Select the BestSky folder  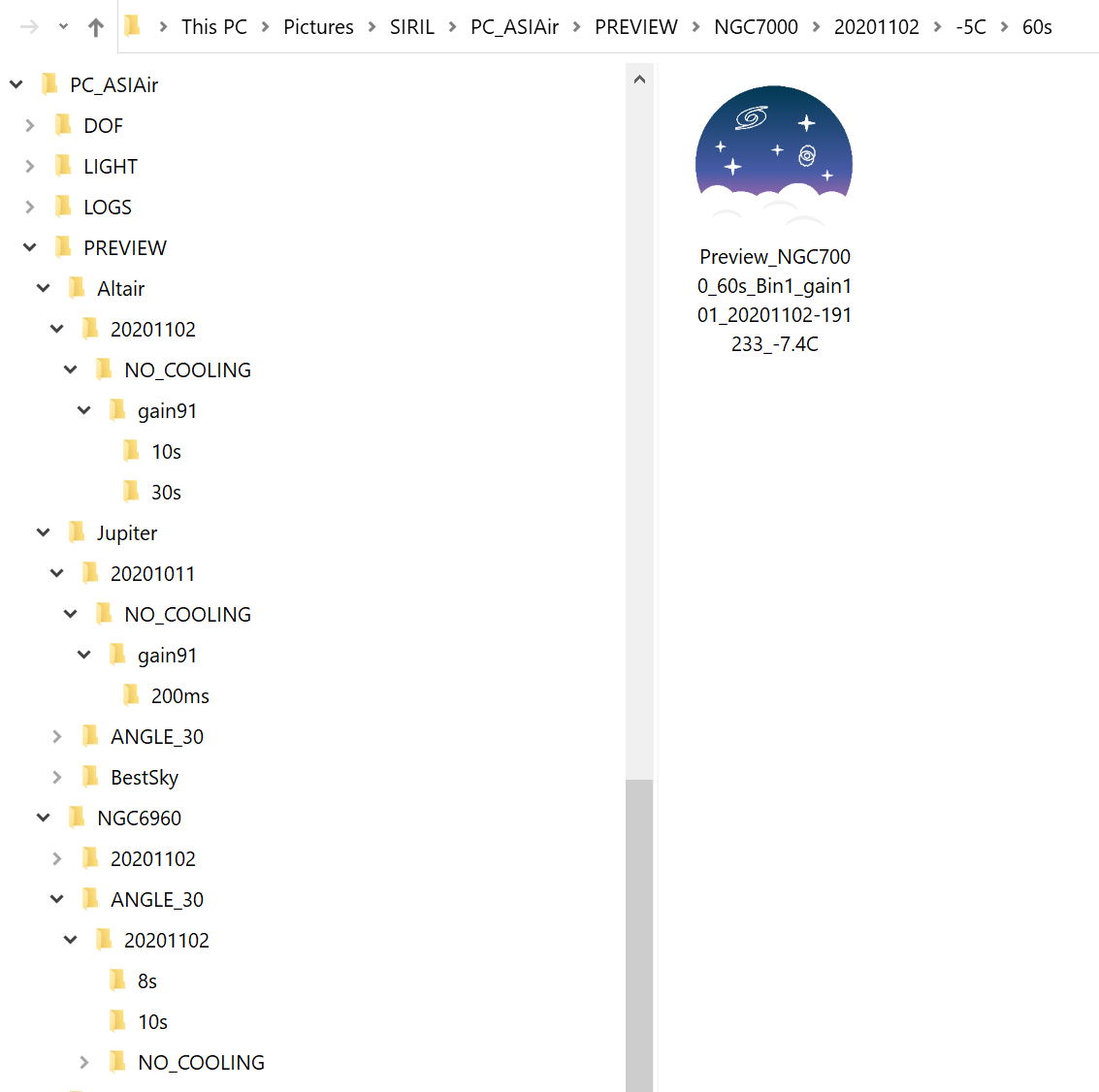145,777
